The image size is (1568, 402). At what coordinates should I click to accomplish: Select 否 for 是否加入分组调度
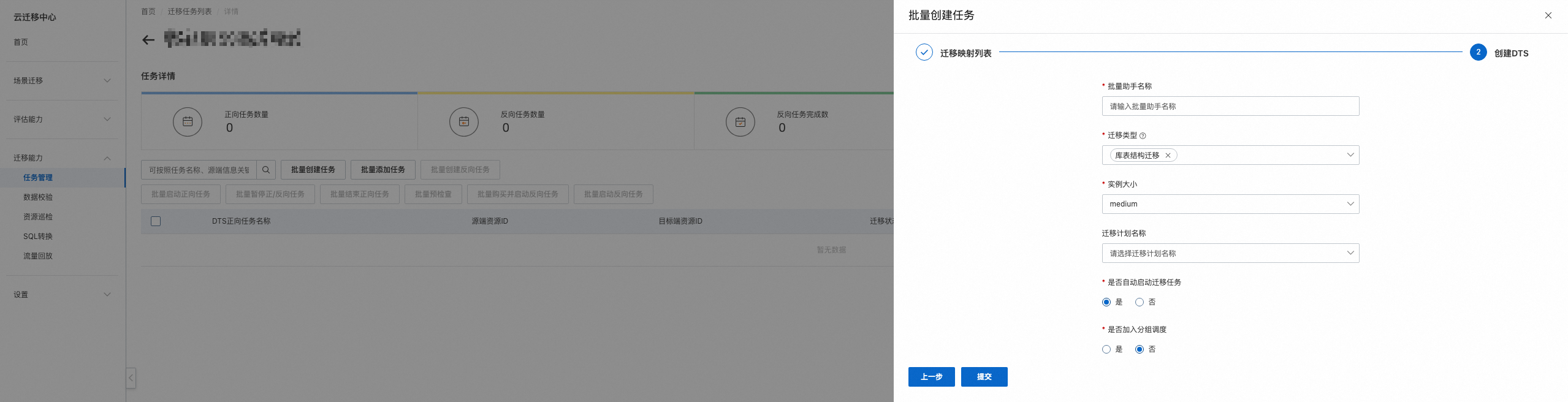click(x=1140, y=349)
